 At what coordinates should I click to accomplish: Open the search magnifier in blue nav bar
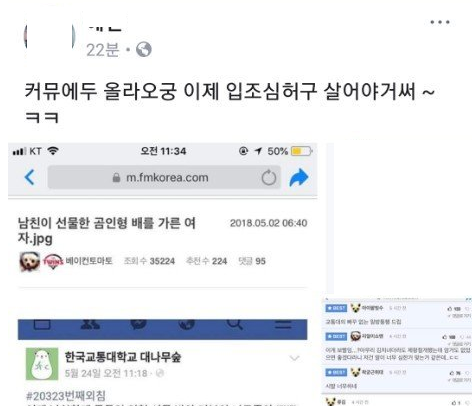point(235,324)
